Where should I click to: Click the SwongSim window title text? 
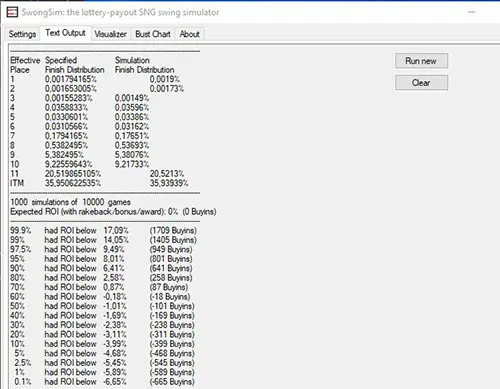[x=120, y=12]
